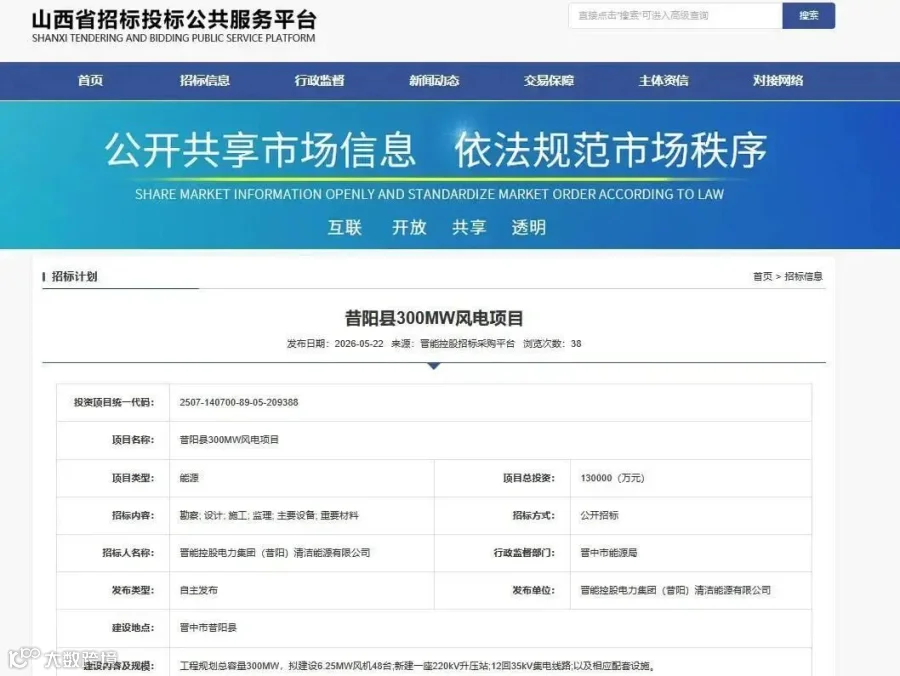Select 行政监督 in the navigation bar

tap(320, 80)
